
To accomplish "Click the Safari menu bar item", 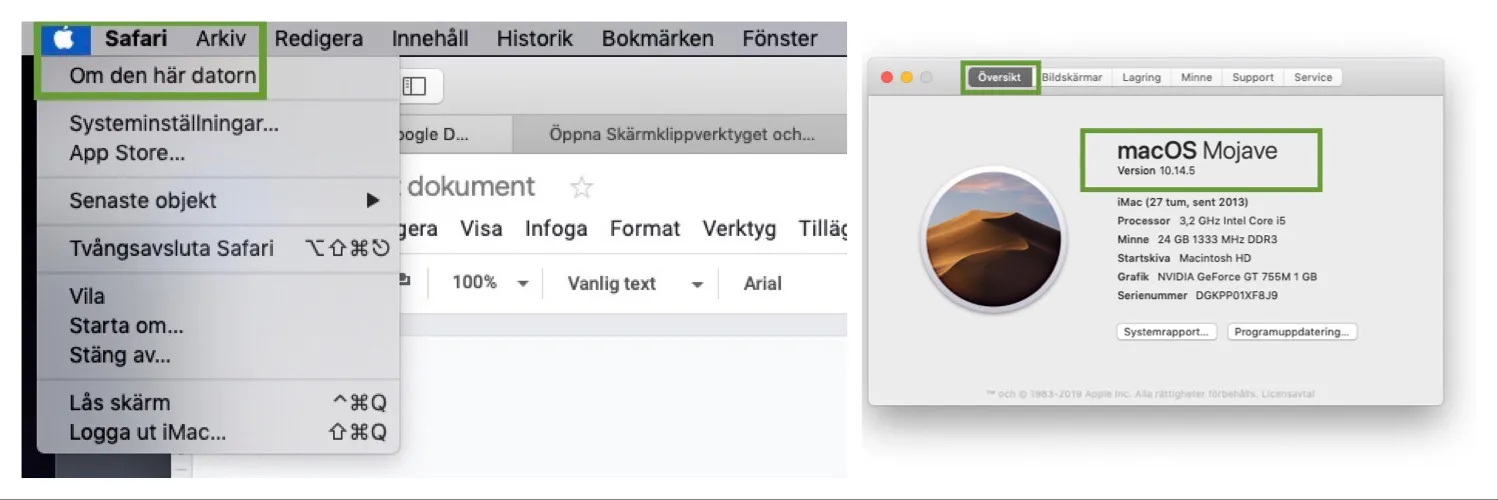I will click(x=136, y=39).
